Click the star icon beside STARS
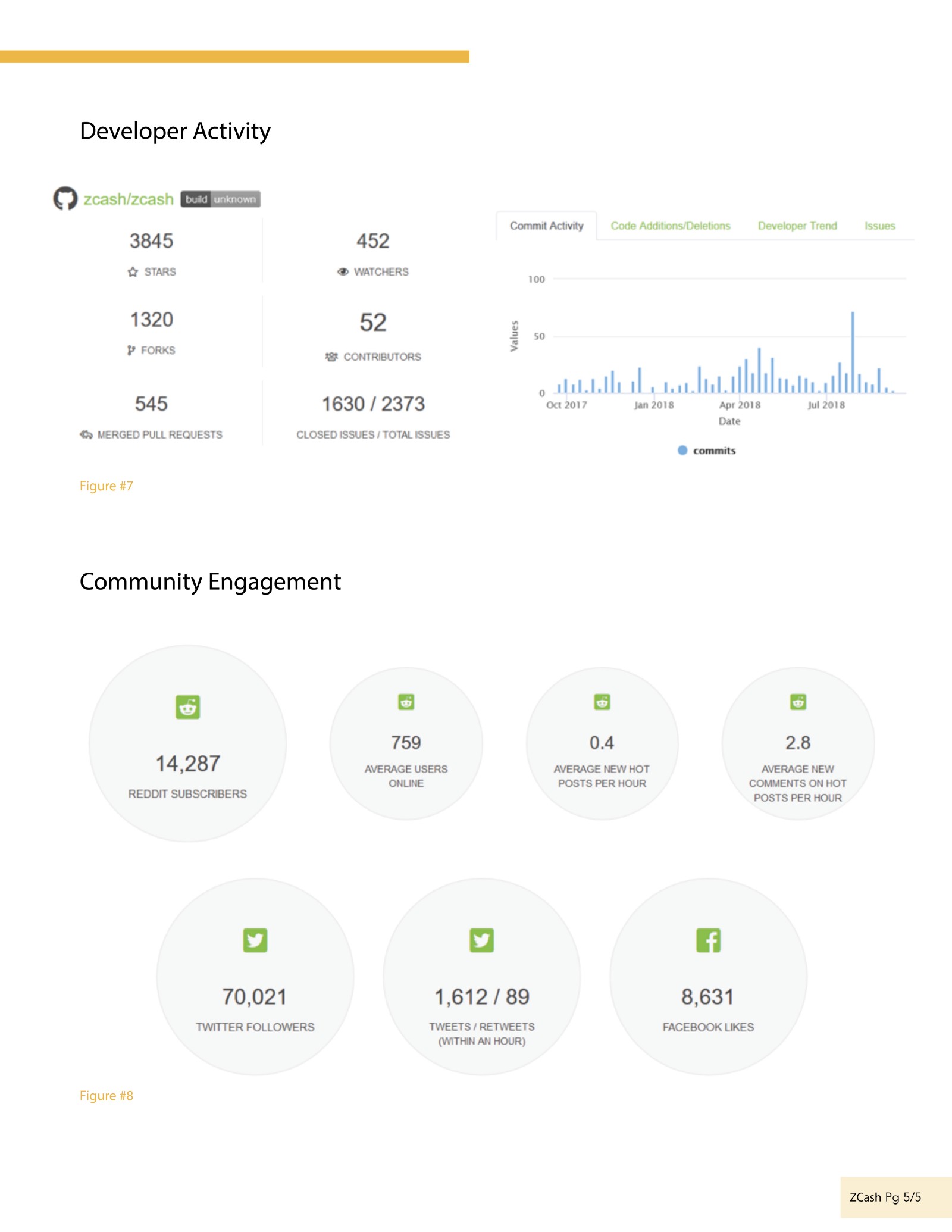The height and width of the screenshot is (1232, 952). [133, 272]
